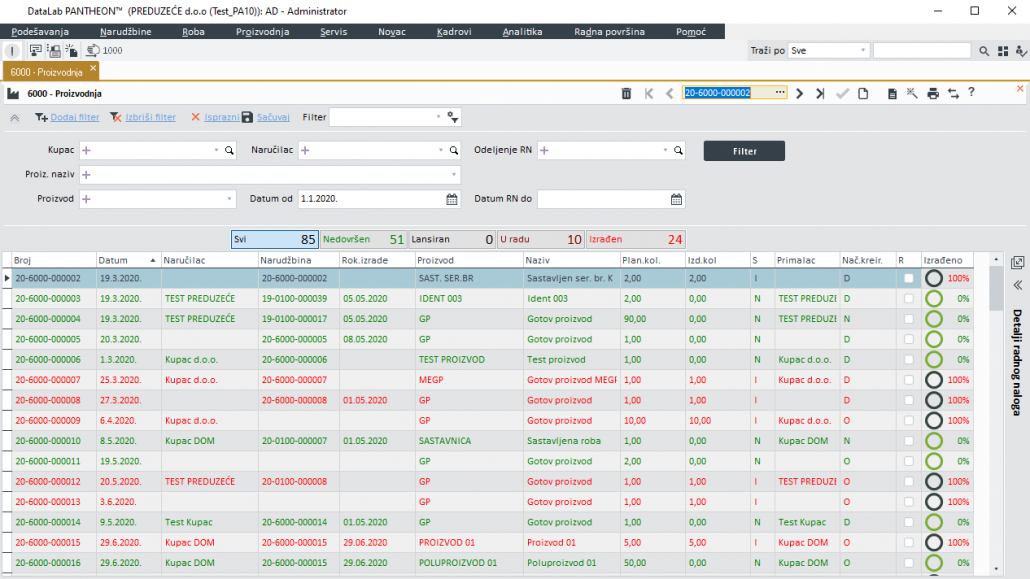Open the Datum RN do calendar picker
The height and width of the screenshot is (579, 1030).
(677, 199)
